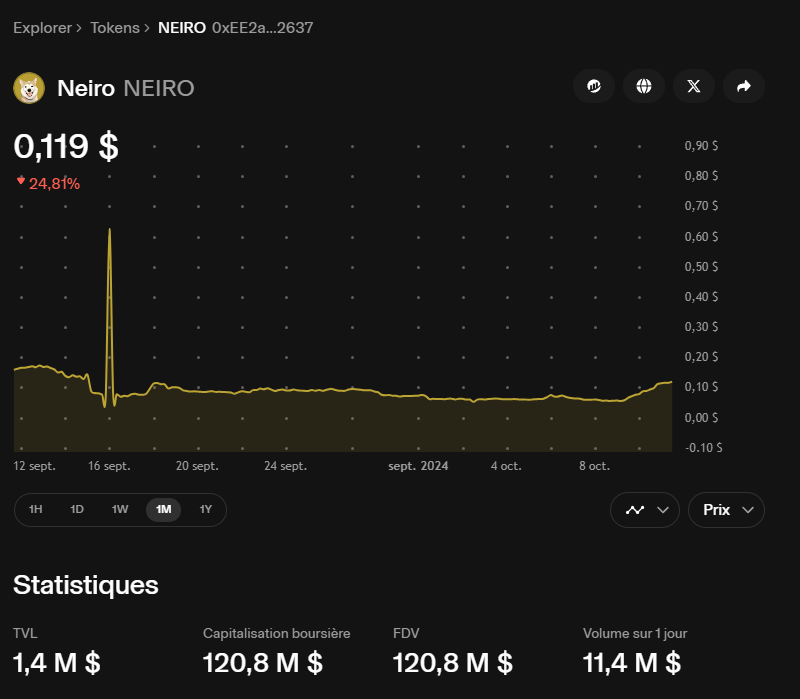Click the red price-change down arrow
This screenshot has width=800, height=699.
click(x=20, y=181)
